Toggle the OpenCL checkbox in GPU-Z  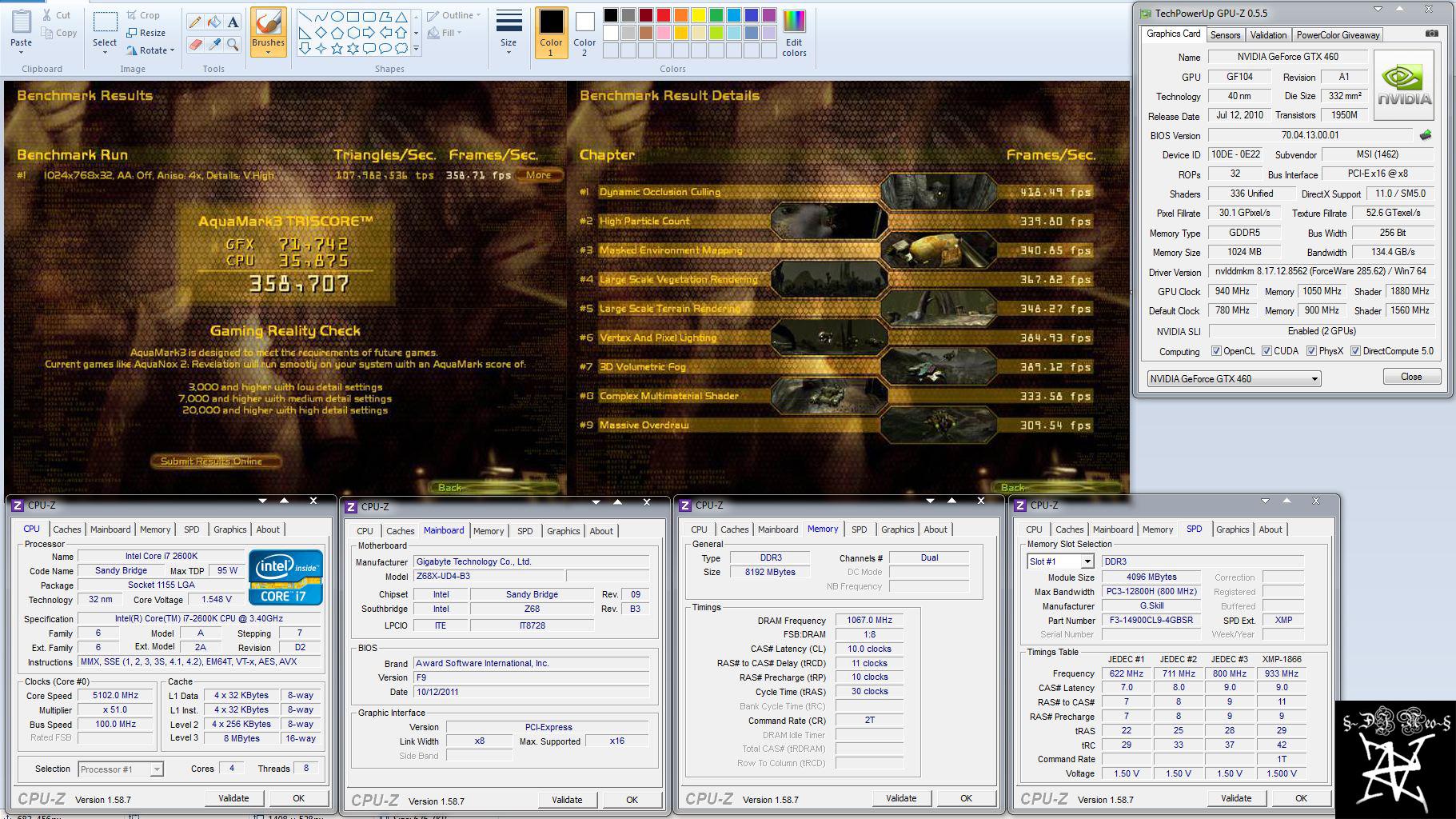[x=1216, y=350]
